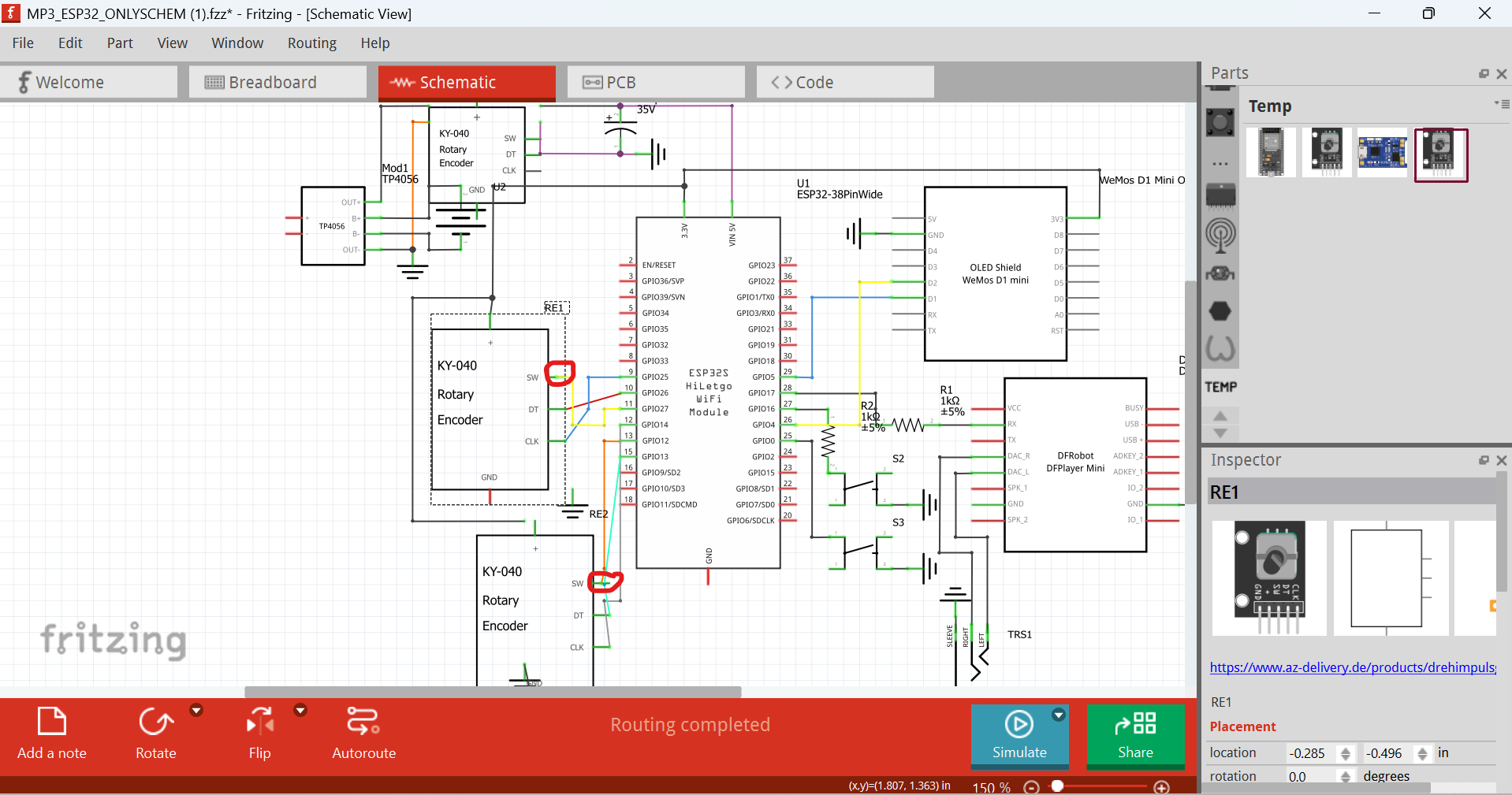The height and width of the screenshot is (795, 1512).
Task: Switch to the PCB tab
Action: tap(656, 82)
